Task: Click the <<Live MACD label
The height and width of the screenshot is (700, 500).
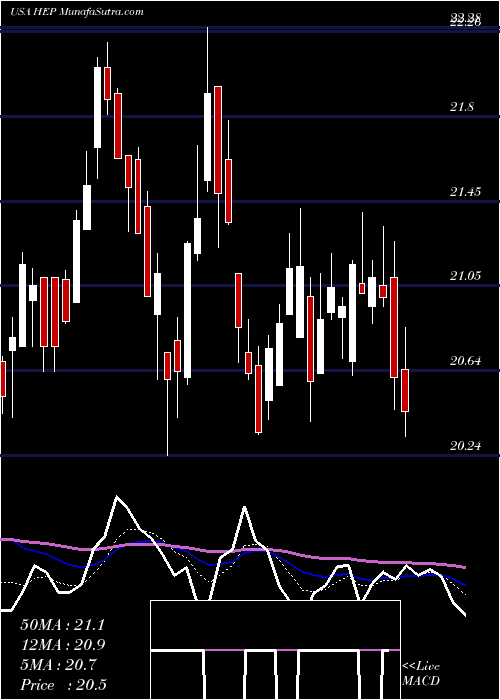Action: click(421, 674)
